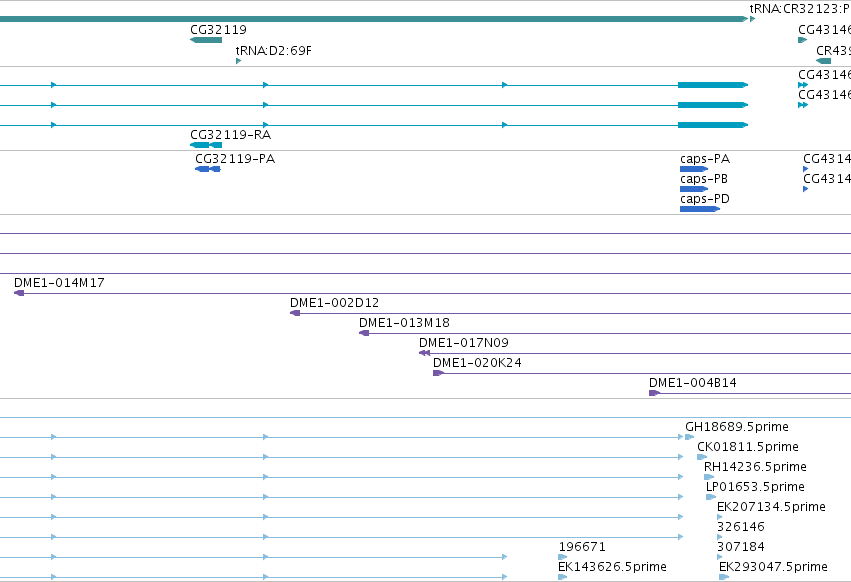The width and height of the screenshot is (851, 582).
Task: Select the caps-PD label
Action: pos(704,199)
